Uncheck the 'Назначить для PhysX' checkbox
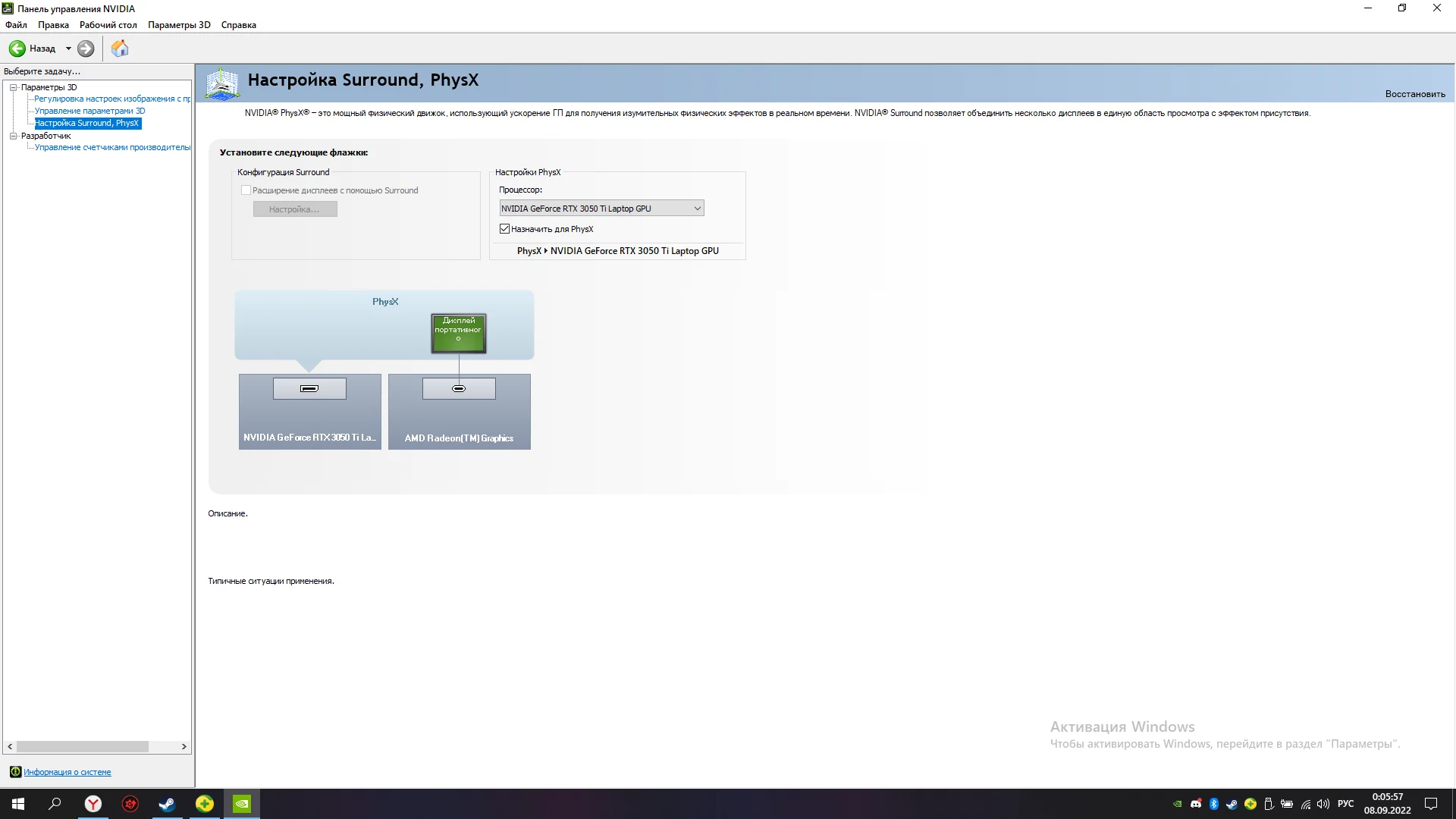The width and height of the screenshot is (1456, 819). point(504,229)
